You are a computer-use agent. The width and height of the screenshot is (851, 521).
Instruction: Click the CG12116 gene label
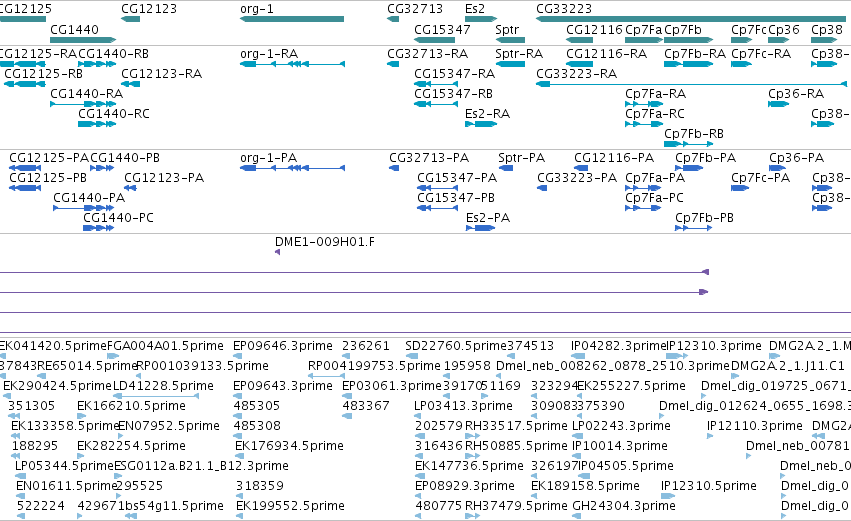594,30
